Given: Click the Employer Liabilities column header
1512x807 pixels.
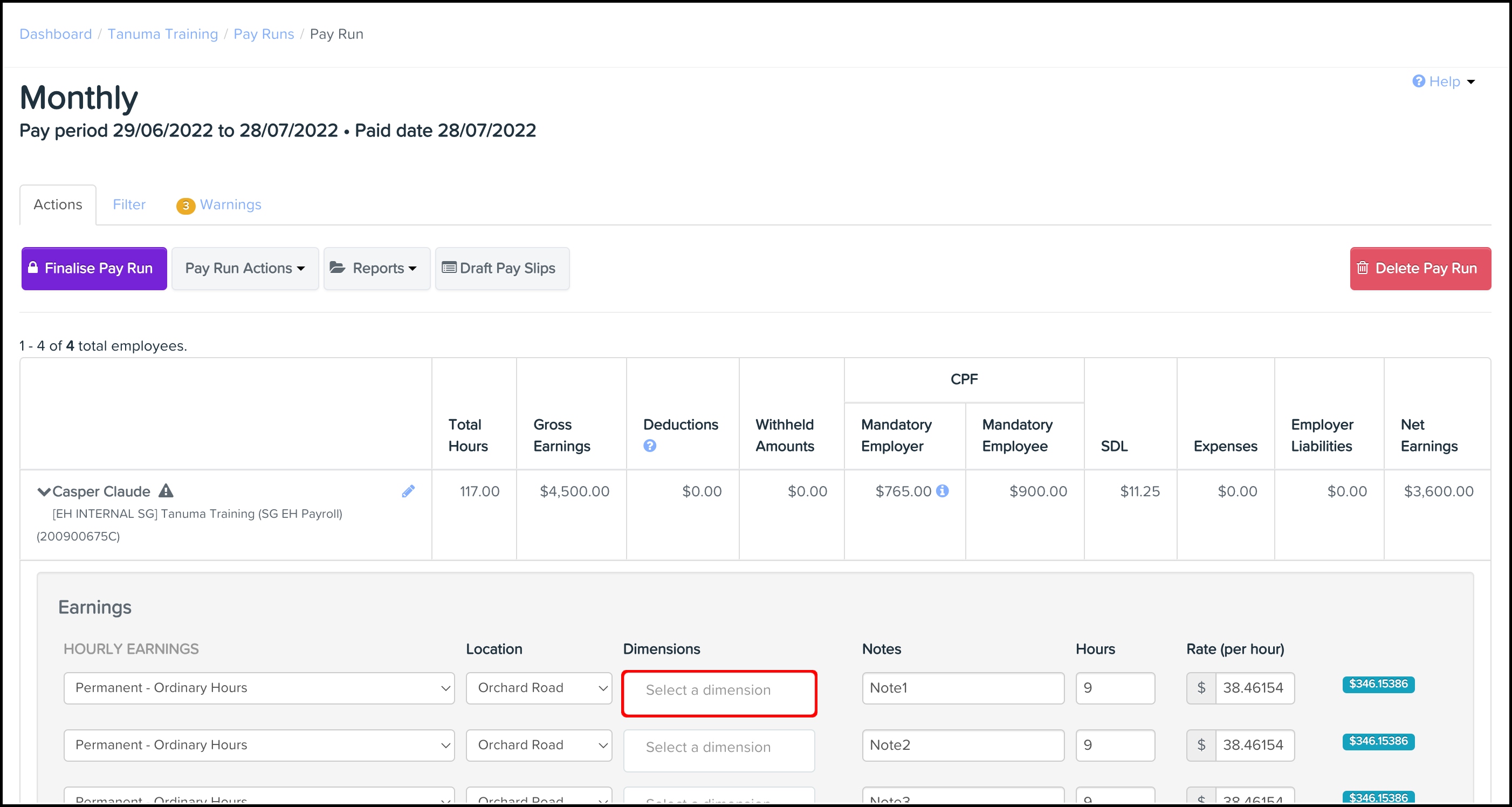Looking at the screenshot, I should (1322, 435).
